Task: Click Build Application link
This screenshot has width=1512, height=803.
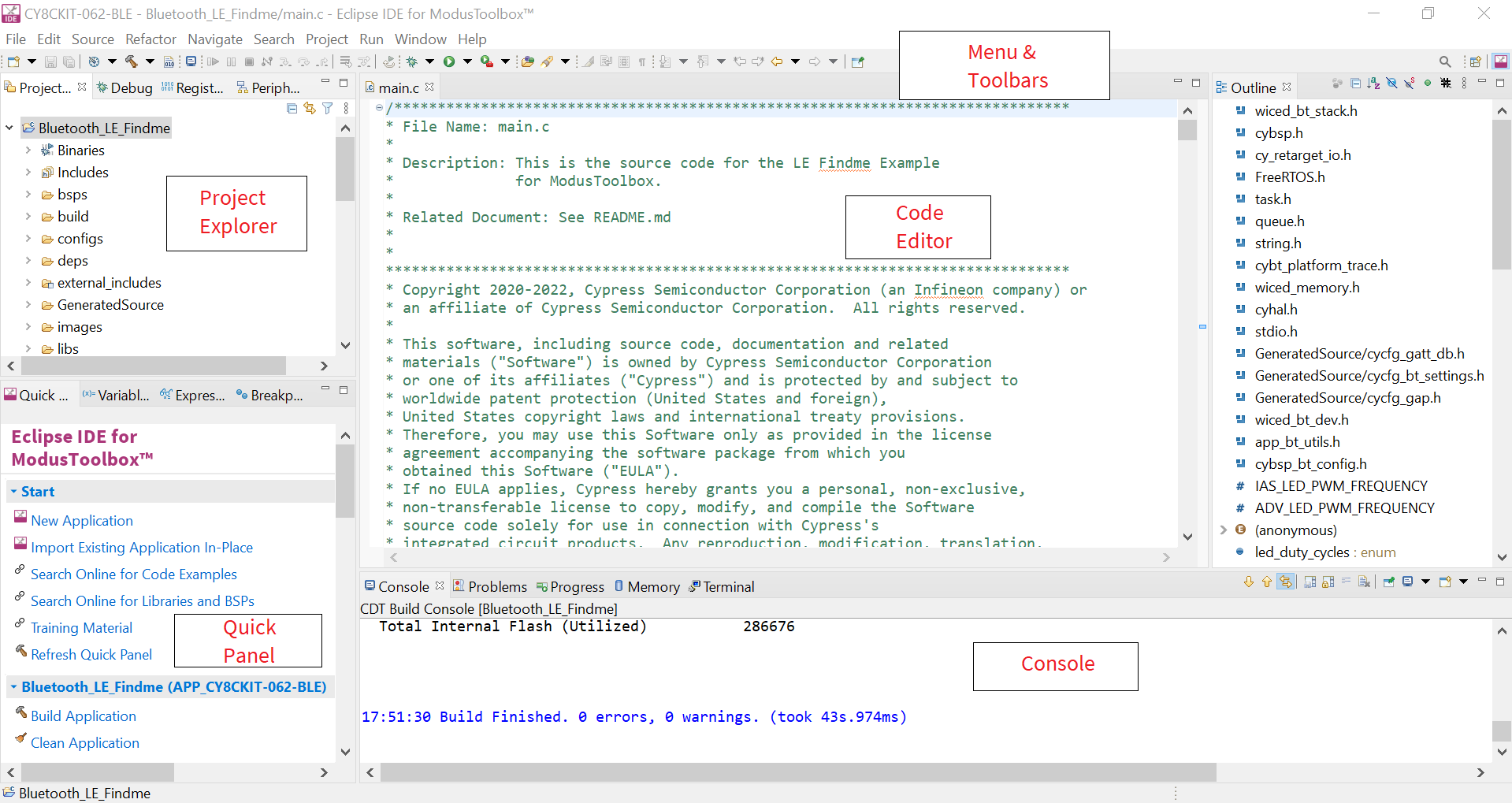Action: pos(84,716)
